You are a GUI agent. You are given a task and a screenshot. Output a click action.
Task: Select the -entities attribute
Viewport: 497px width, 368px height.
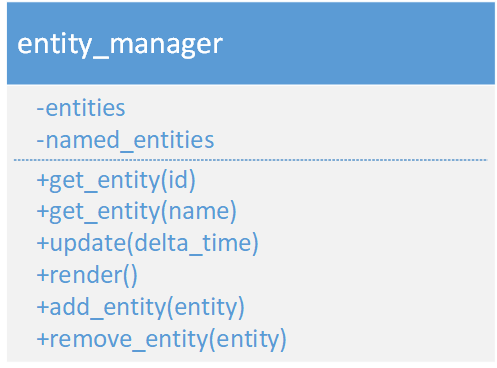pyautogui.click(x=81, y=108)
